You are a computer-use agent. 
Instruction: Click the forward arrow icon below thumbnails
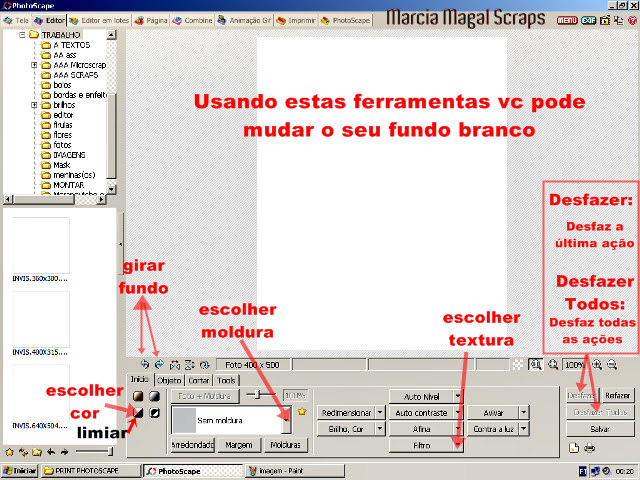(64, 452)
